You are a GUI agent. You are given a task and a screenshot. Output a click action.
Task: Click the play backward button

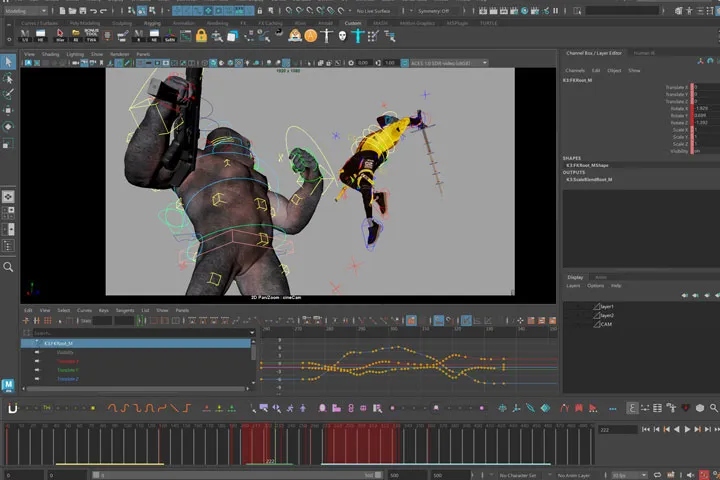676,429
